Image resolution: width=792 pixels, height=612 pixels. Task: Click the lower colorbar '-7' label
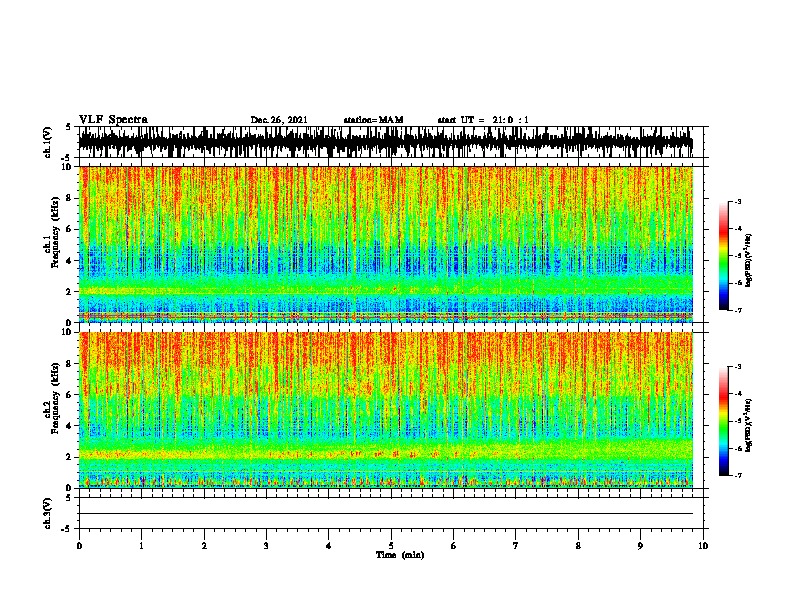(x=738, y=475)
